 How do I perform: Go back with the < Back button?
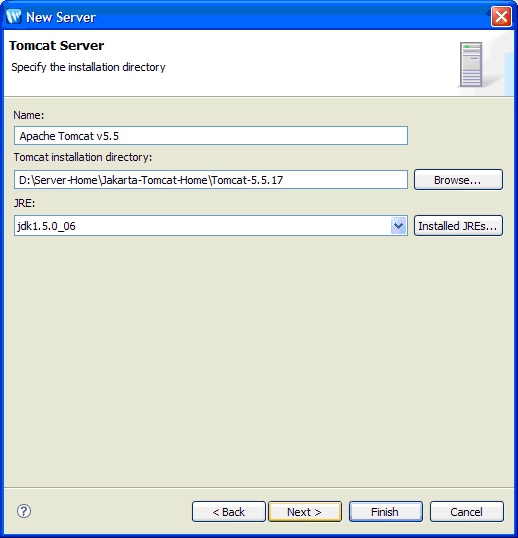click(229, 512)
